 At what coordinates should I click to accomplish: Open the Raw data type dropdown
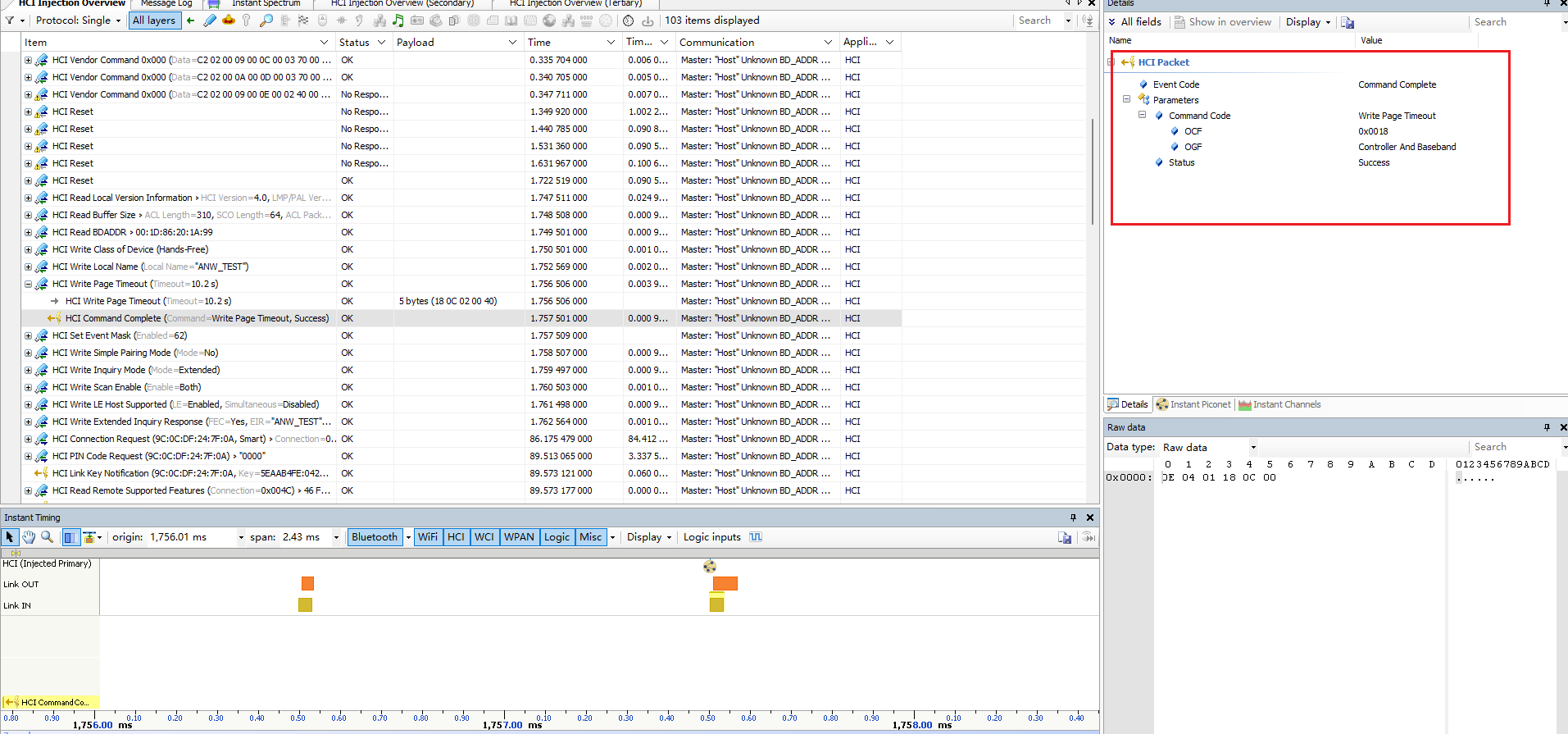[1253, 448]
